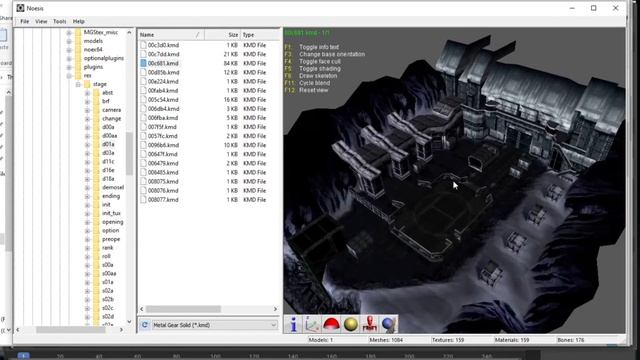
Task: Open the Tools menu
Action: (60, 21)
